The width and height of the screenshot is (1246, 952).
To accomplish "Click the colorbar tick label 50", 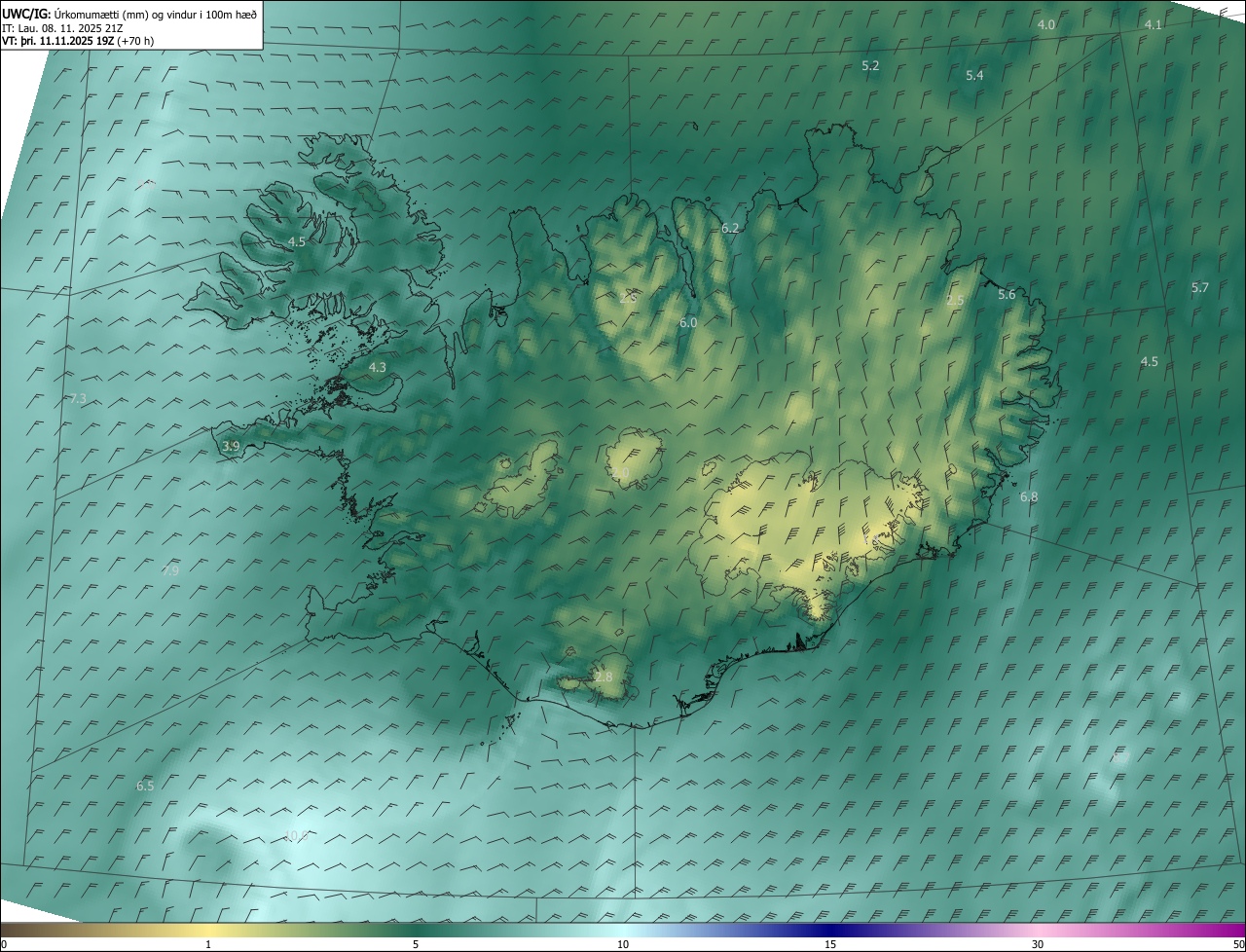I will pyautogui.click(x=1238, y=944).
